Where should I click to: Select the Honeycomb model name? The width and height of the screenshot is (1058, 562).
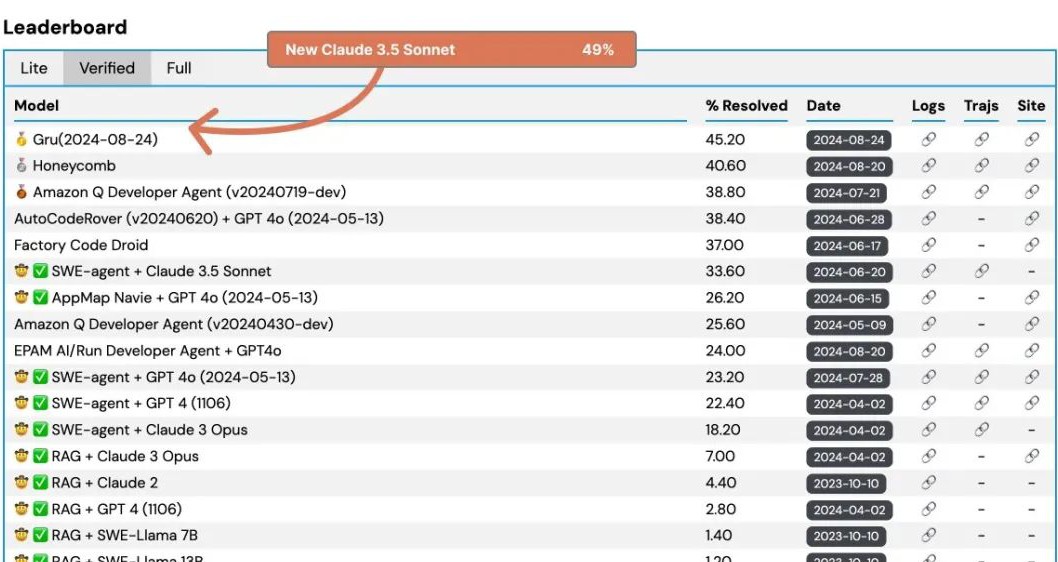74,166
